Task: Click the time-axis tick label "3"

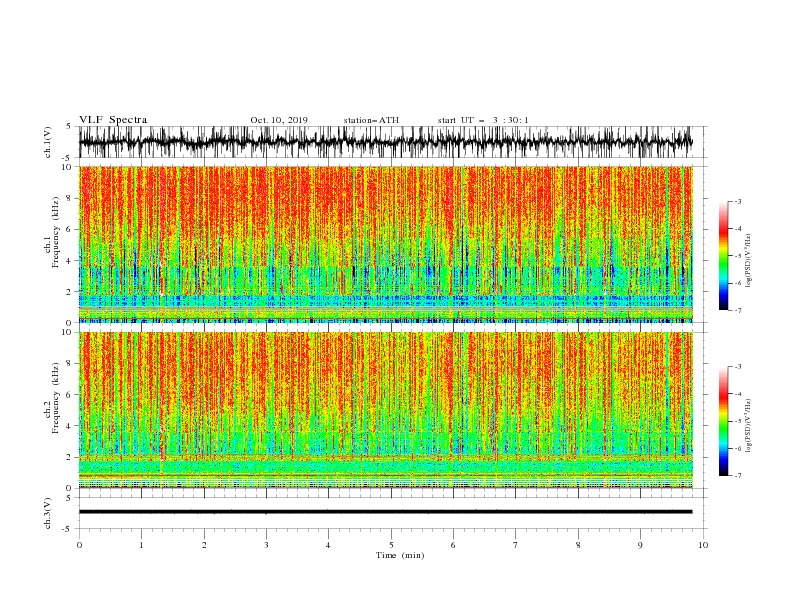Action: click(x=266, y=545)
